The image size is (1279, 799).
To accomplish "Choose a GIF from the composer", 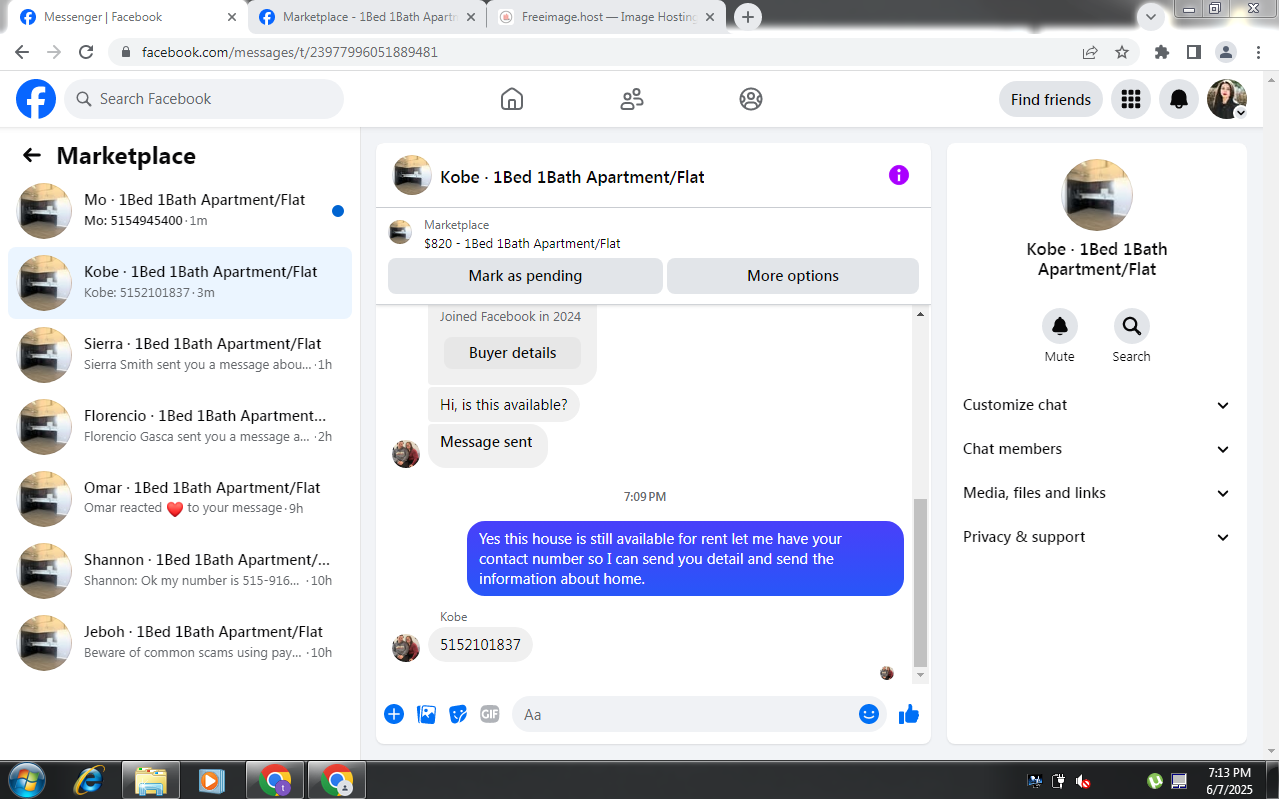I will pos(489,714).
